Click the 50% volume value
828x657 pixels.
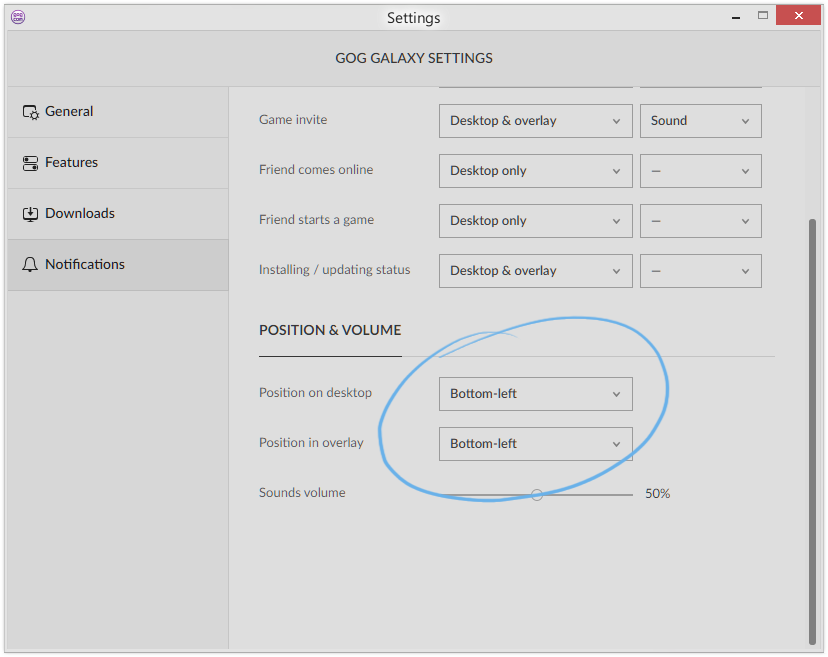(x=657, y=494)
